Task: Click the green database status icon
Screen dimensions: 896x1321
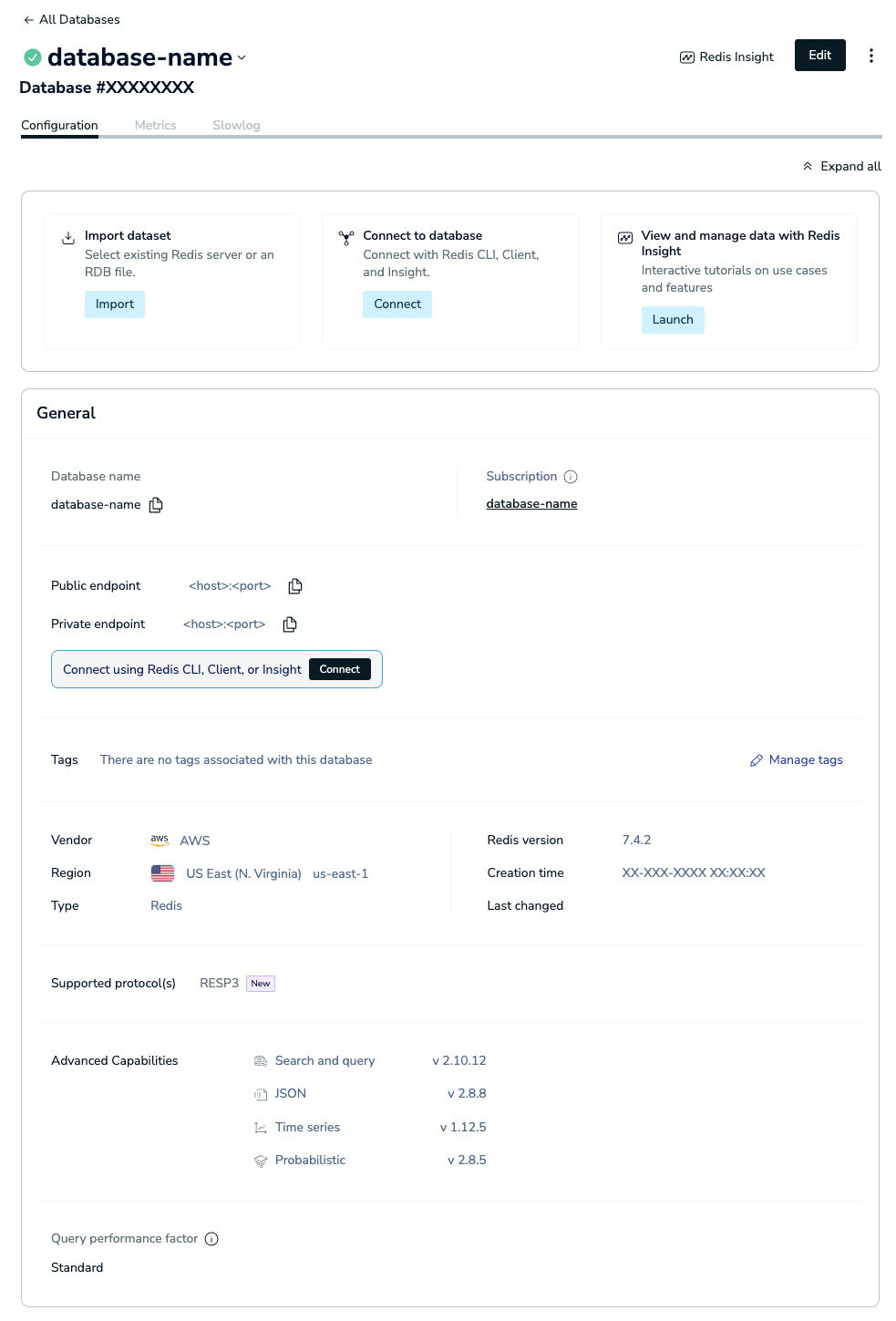Action: pyautogui.click(x=33, y=57)
